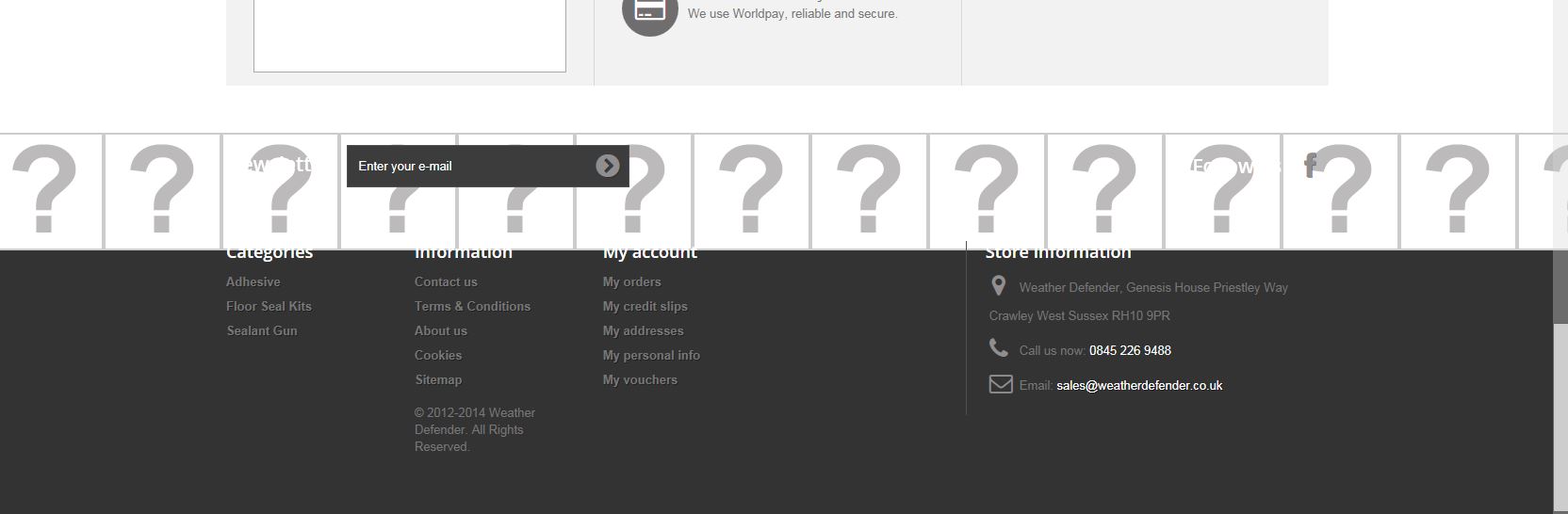Open the Facebook follow icon
The width and height of the screenshot is (1568, 514).
[x=1310, y=166]
